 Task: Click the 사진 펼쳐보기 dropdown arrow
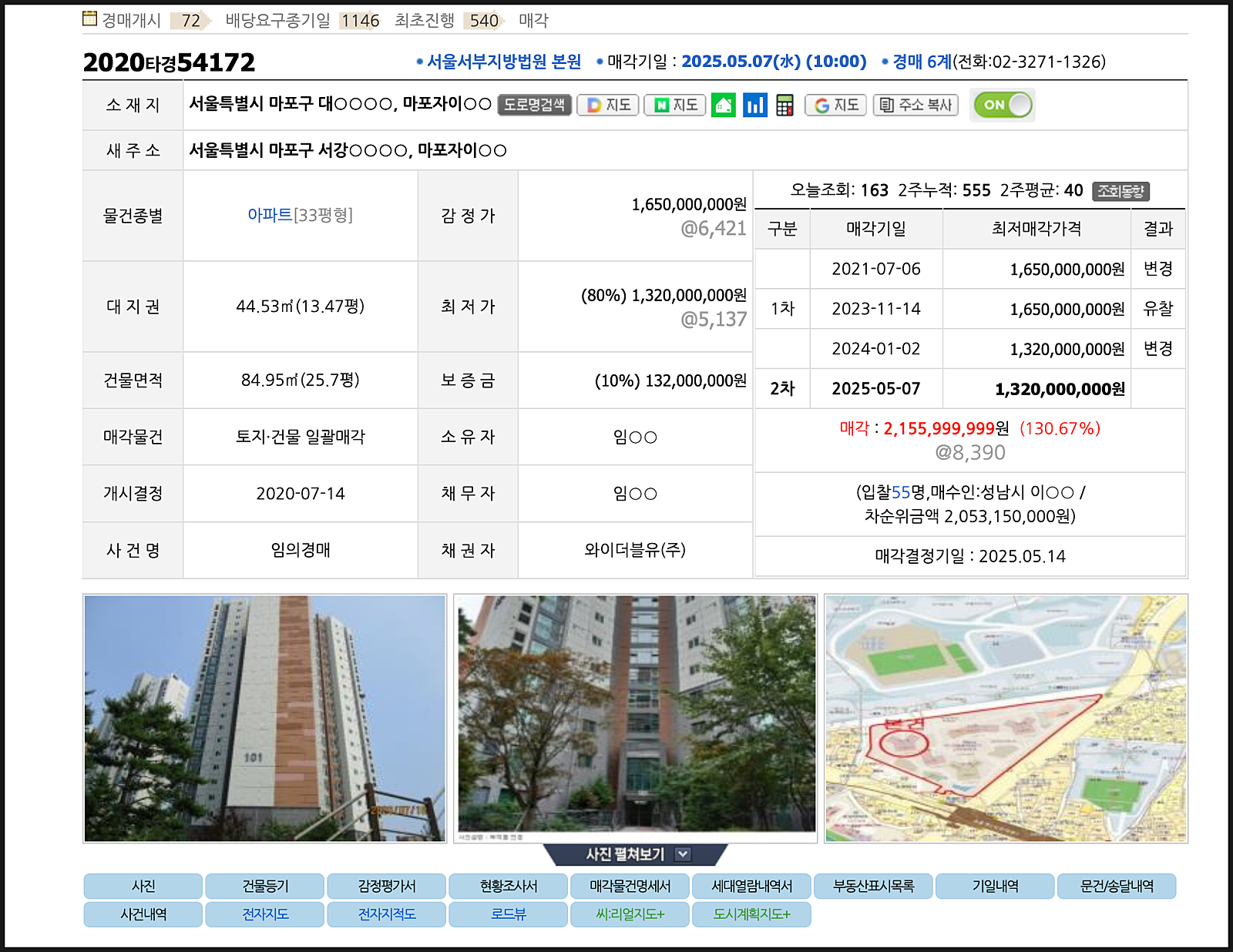coord(683,854)
